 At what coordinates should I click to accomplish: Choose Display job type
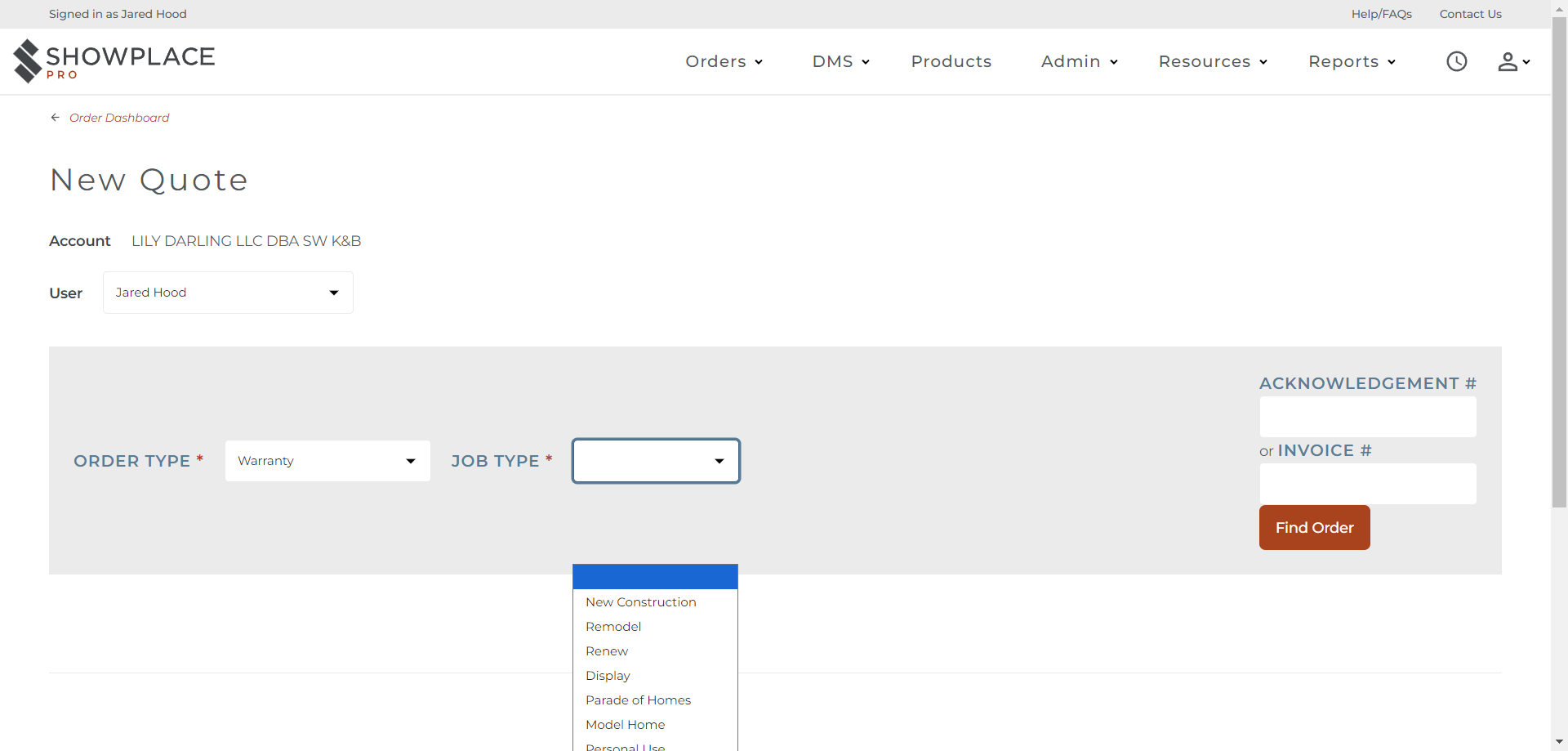[x=655, y=676]
